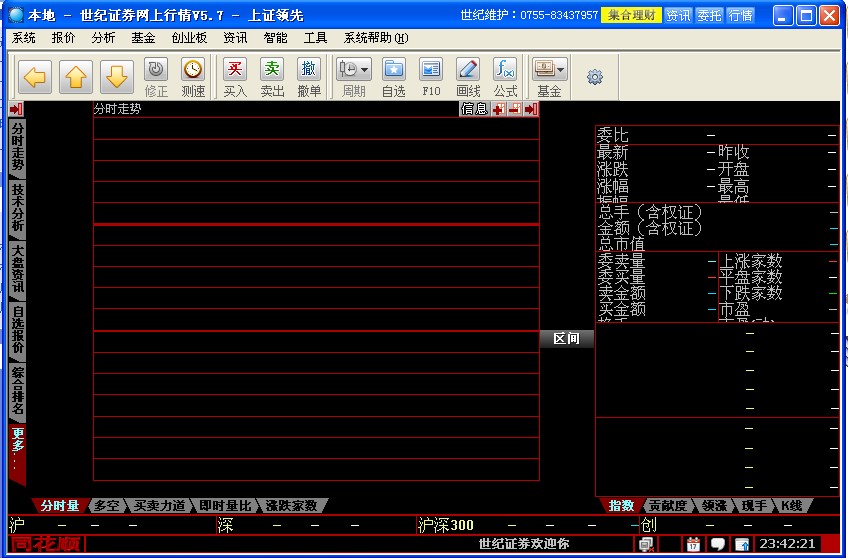The image size is (848, 558).
Task: Click the calendar icon in status bar
Action: pos(693,544)
